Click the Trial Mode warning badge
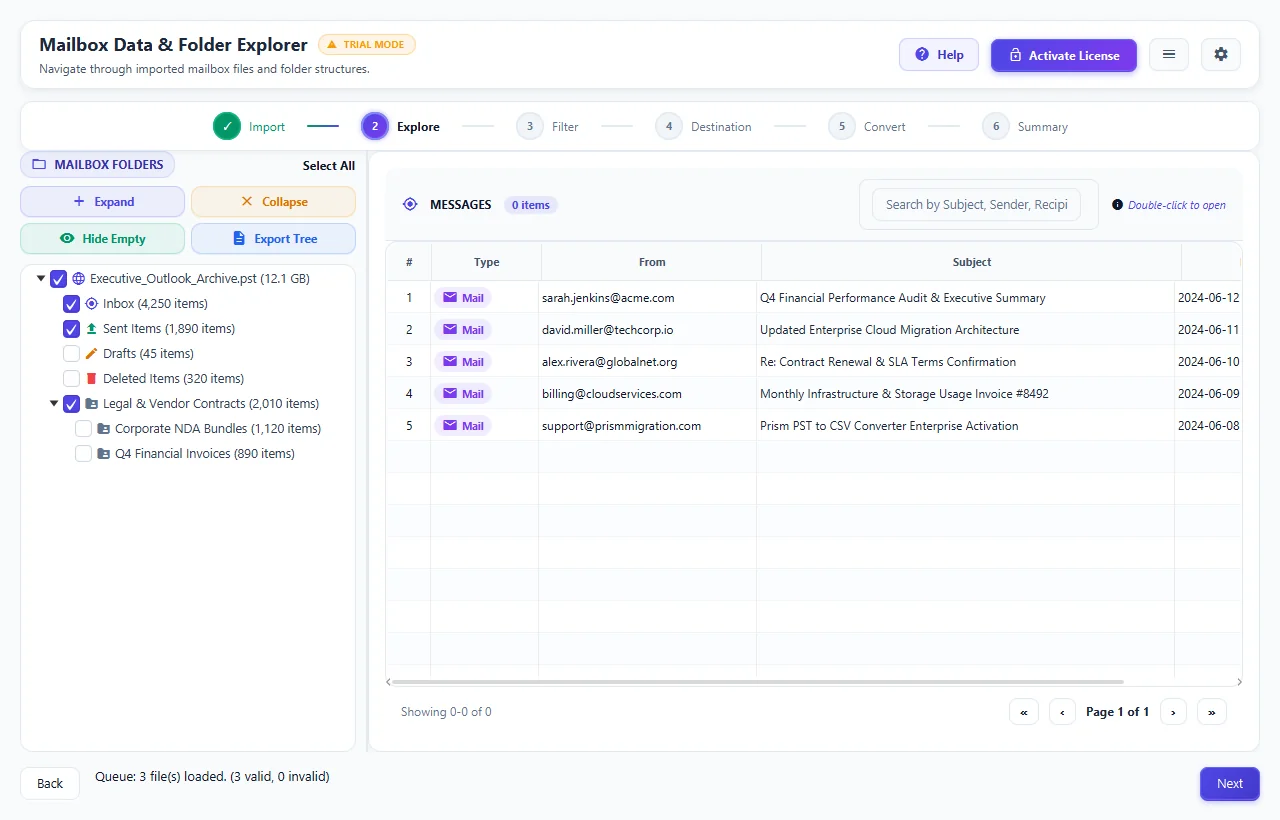This screenshot has width=1280, height=820. click(x=366, y=45)
